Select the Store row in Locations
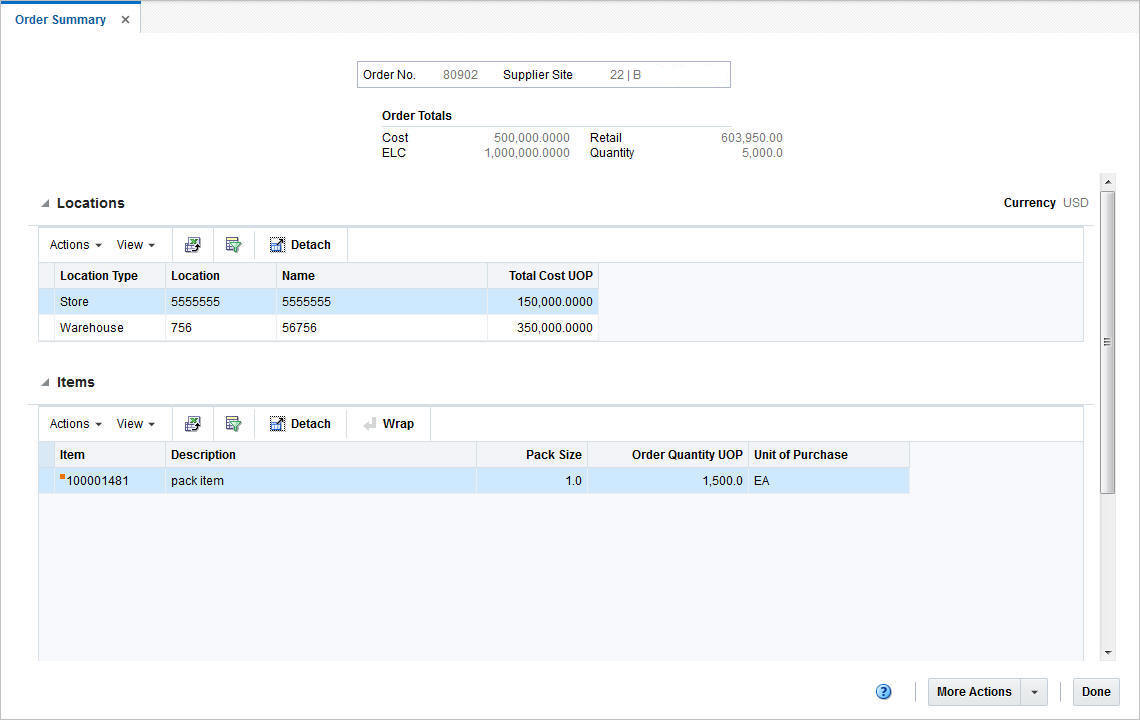This screenshot has width=1140, height=720. click(x=300, y=301)
